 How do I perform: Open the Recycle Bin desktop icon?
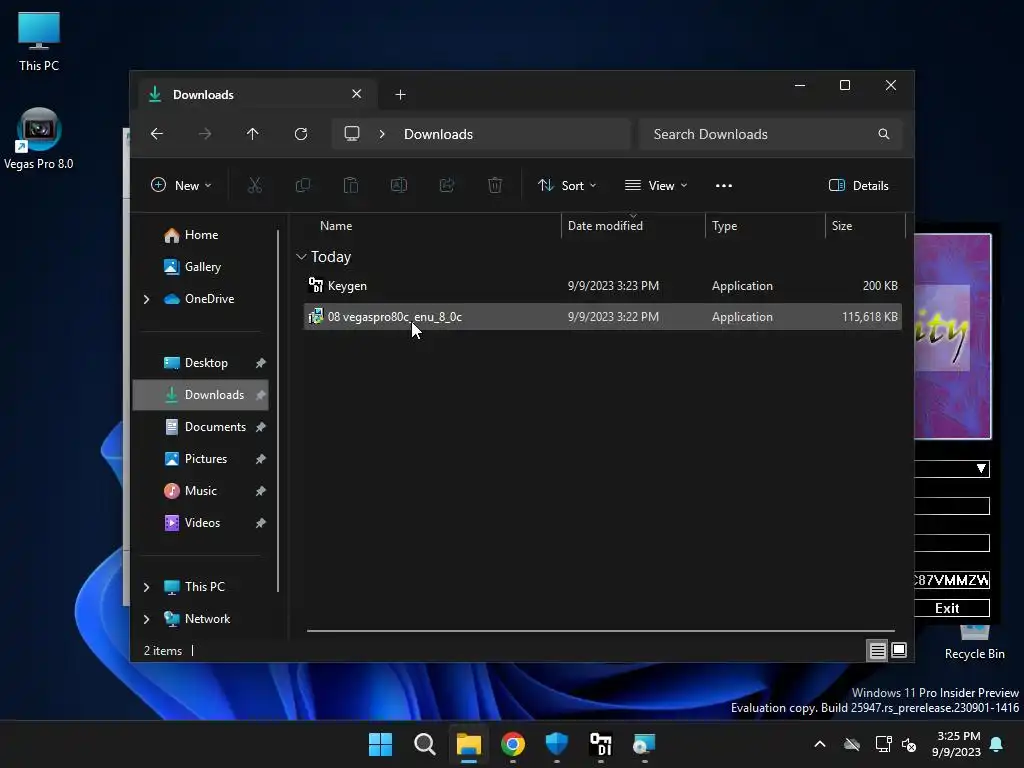[974, 643]
